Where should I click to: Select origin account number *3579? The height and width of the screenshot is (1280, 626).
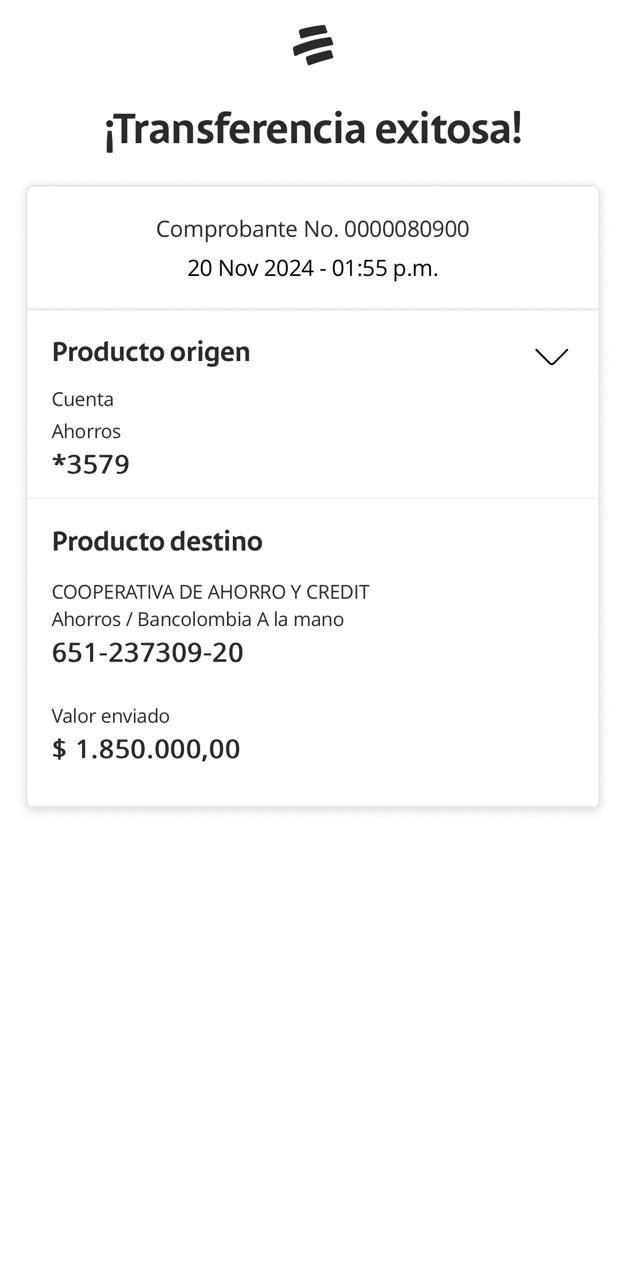91,464
